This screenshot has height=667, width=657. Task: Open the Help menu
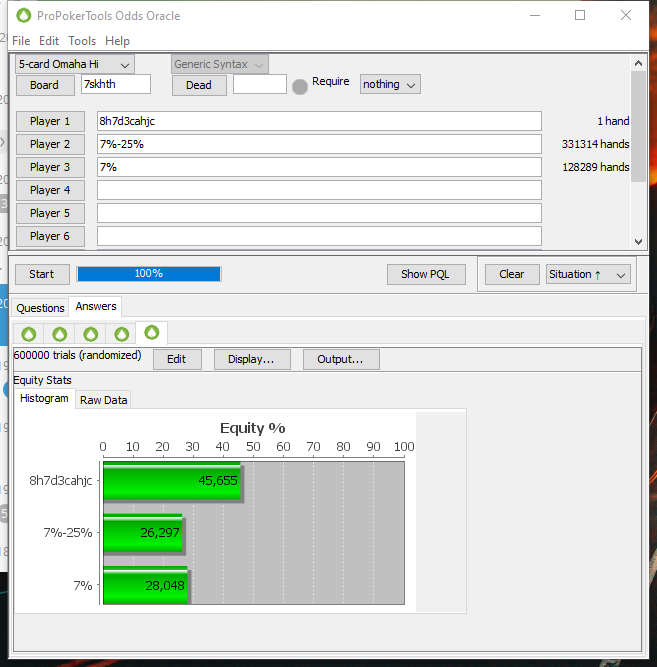(117, 41)
